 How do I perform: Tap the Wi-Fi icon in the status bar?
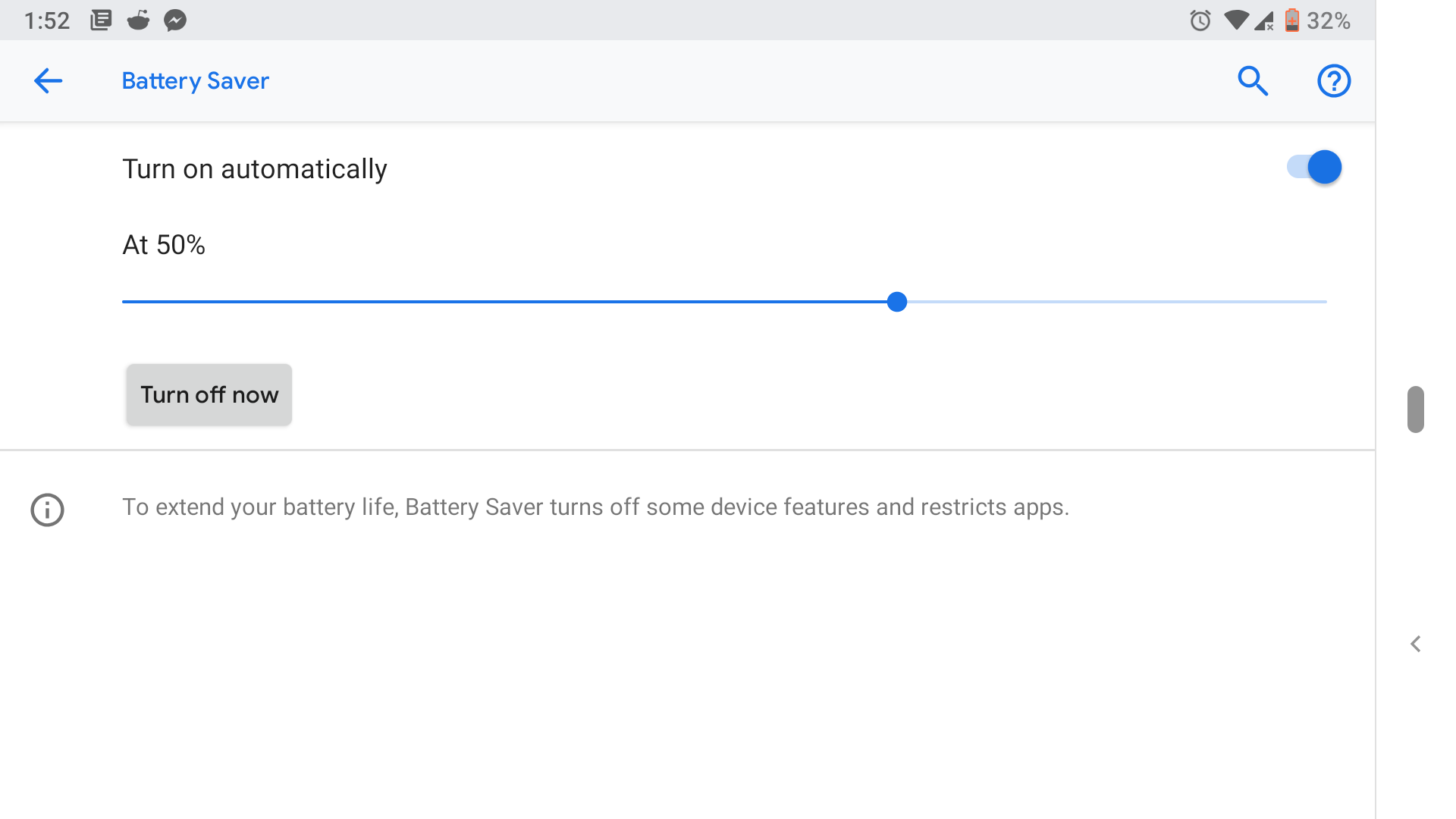point(1236,20)
